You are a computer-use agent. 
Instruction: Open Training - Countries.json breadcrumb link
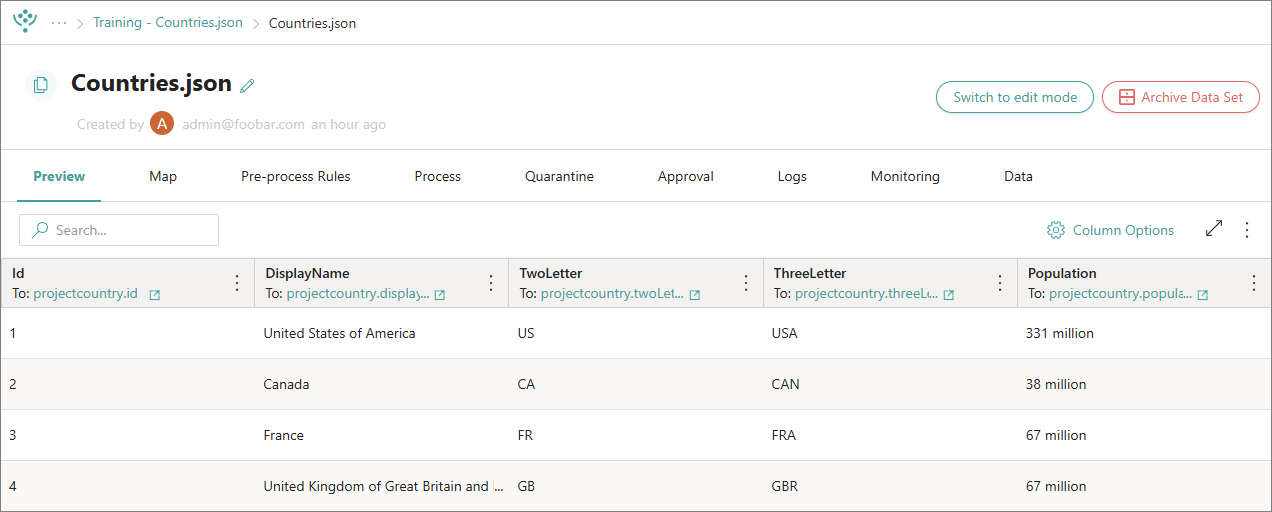point(168,23)
